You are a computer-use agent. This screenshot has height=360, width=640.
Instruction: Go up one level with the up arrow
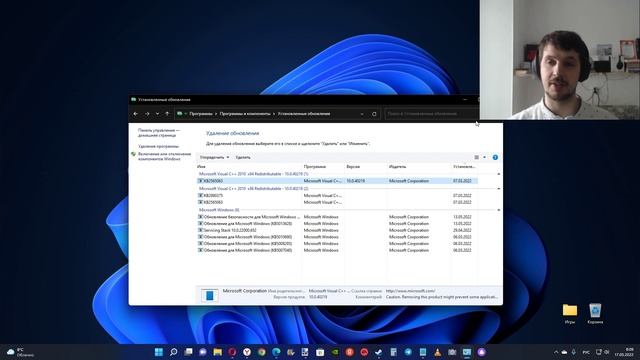[x=167, y=114]
